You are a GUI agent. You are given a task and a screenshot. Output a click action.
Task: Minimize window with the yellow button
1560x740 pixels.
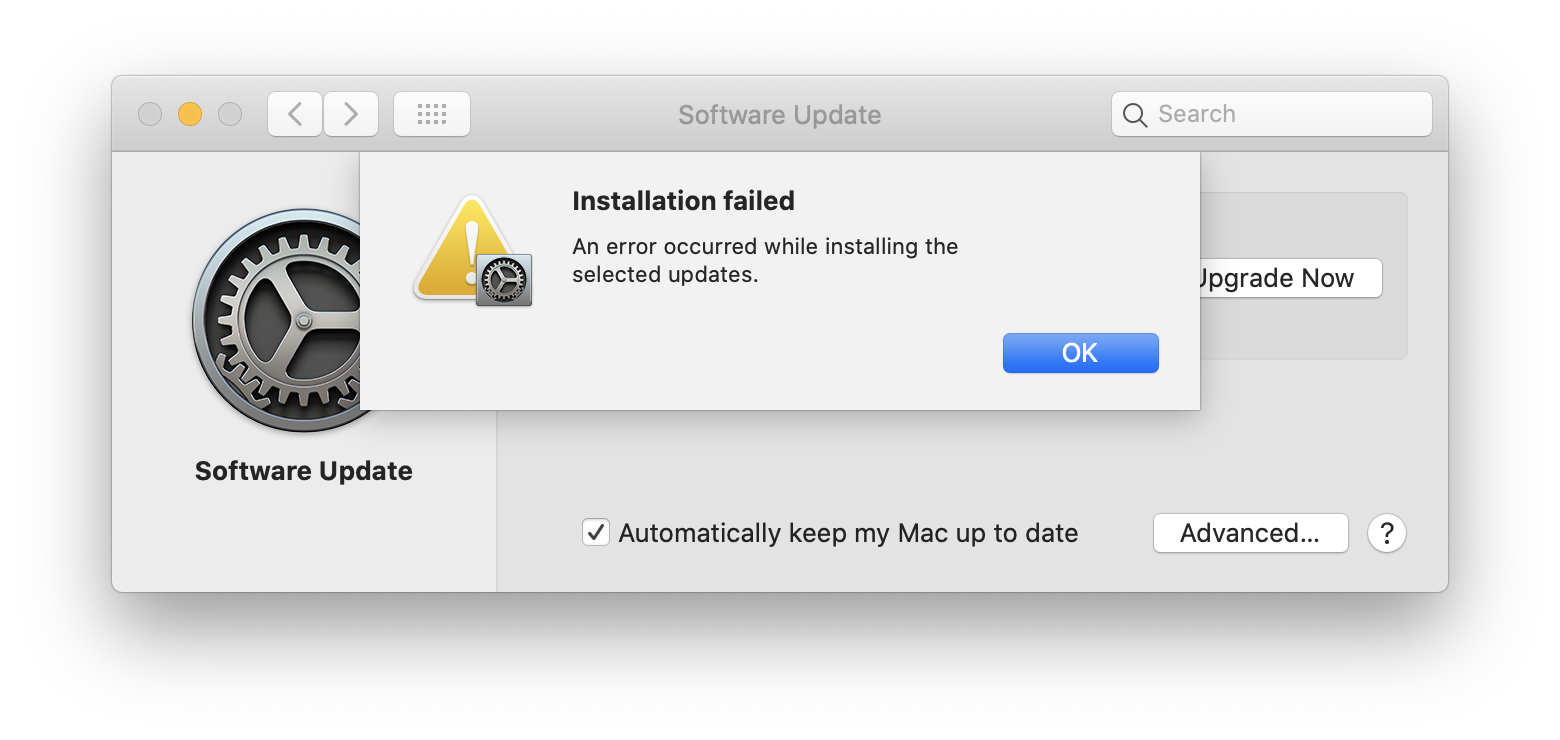190,114
